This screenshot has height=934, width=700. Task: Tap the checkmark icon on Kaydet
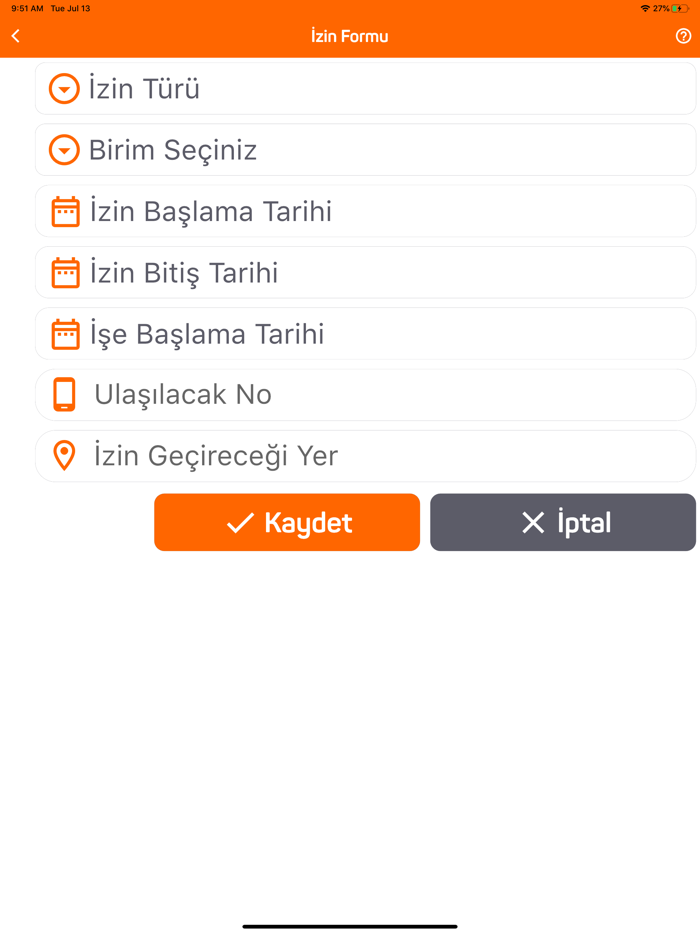pyautogui.click(x=240, y=523)
